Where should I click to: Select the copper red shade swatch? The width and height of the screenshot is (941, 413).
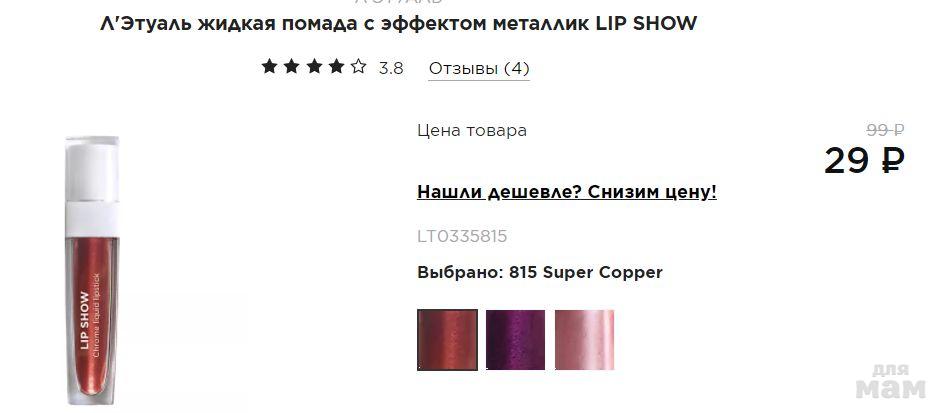pyautogui.click(x=447, y=340)
